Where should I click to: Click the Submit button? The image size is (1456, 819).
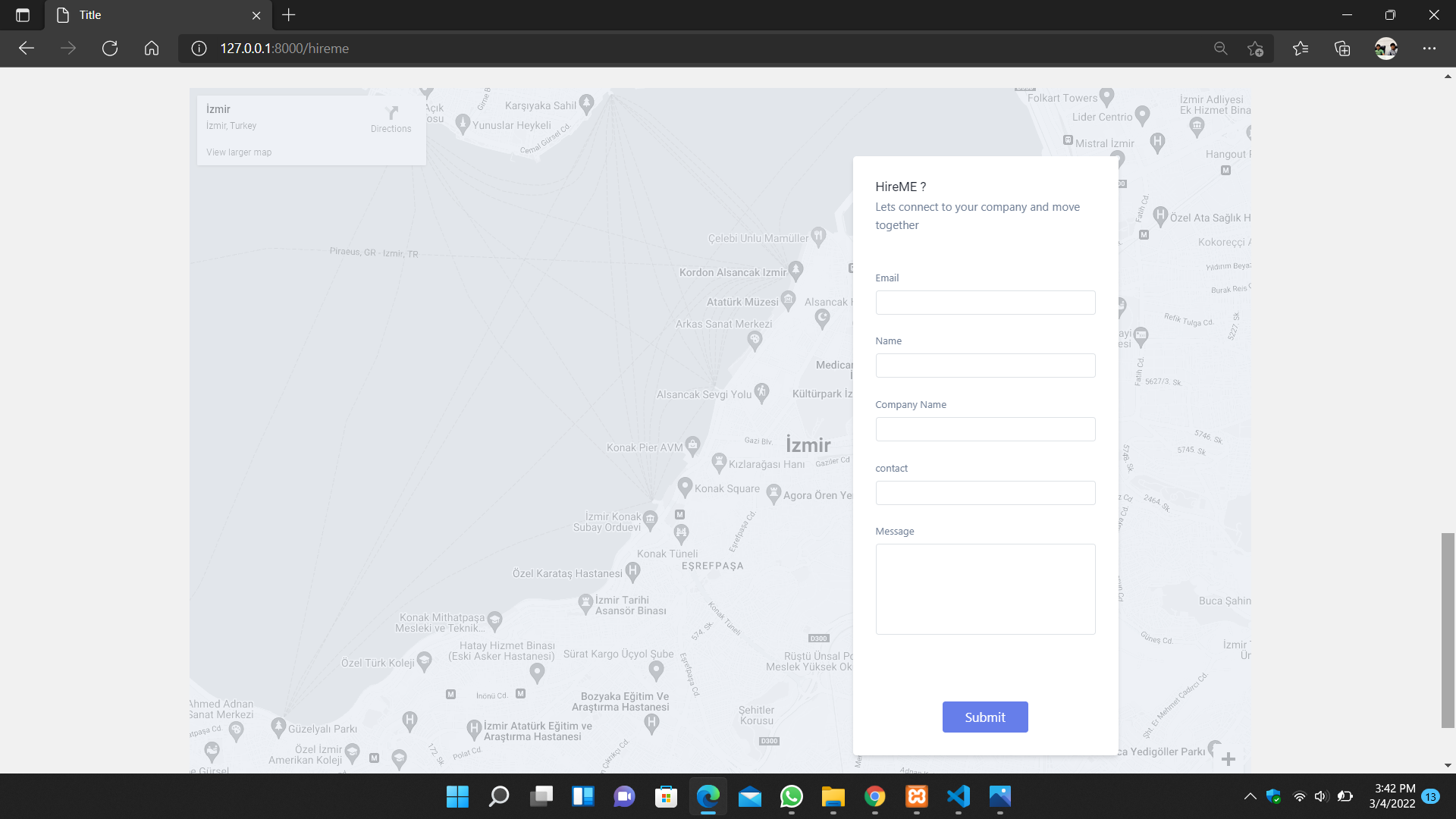[985, 717]
